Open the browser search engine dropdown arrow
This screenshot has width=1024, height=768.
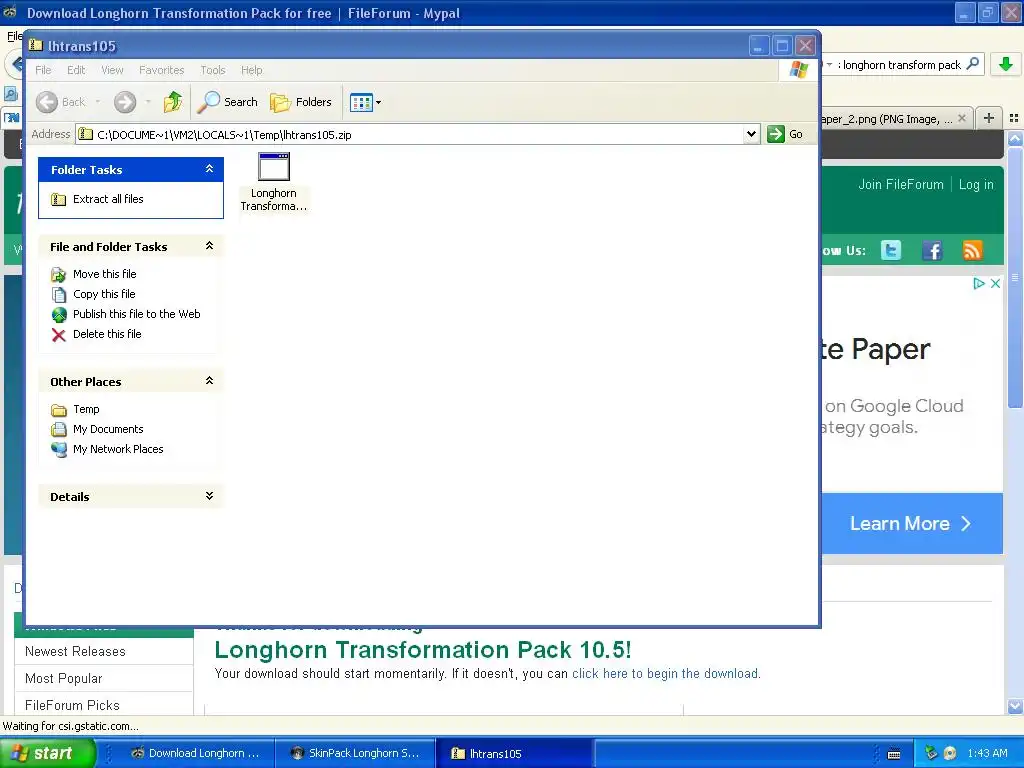pos(829,65)
